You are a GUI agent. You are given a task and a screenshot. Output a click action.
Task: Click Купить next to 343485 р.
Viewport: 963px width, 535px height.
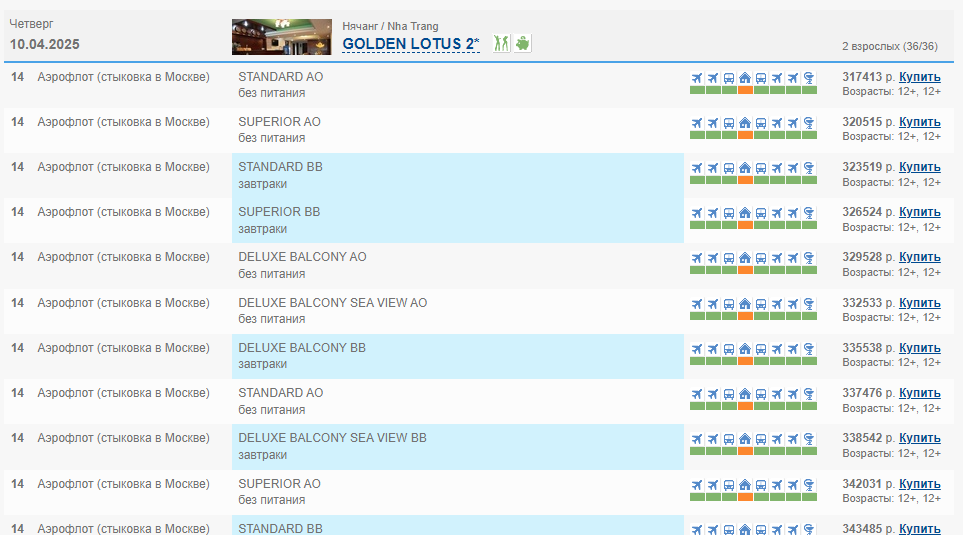[919, 528]
